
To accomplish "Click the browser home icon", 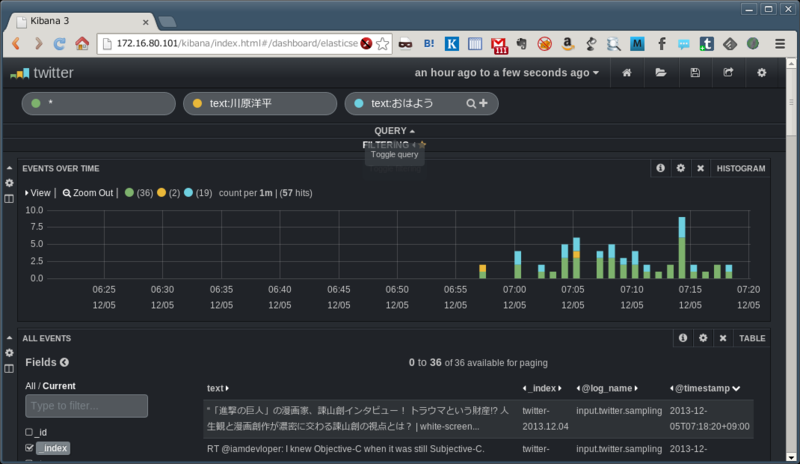I will 82,43.
